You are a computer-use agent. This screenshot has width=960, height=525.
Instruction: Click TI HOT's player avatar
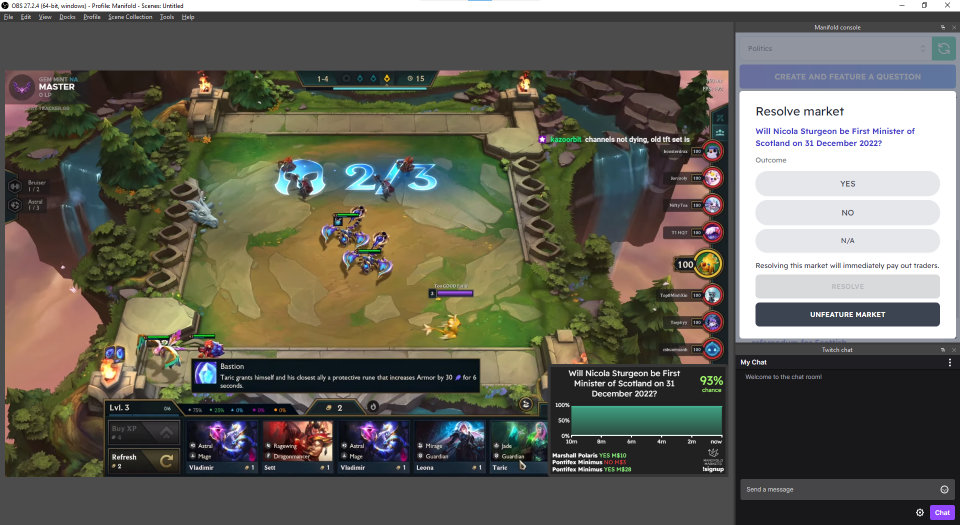(712, 233)
